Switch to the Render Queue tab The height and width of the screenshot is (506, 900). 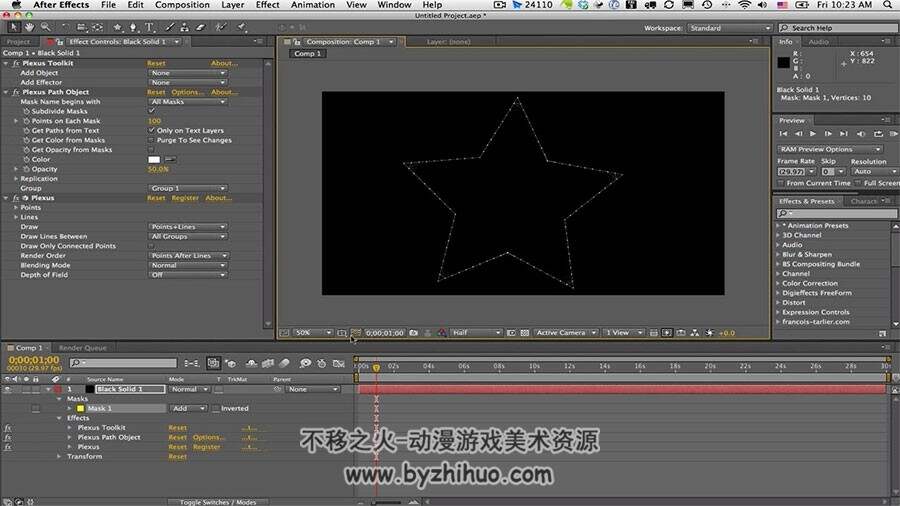point(83,348)
